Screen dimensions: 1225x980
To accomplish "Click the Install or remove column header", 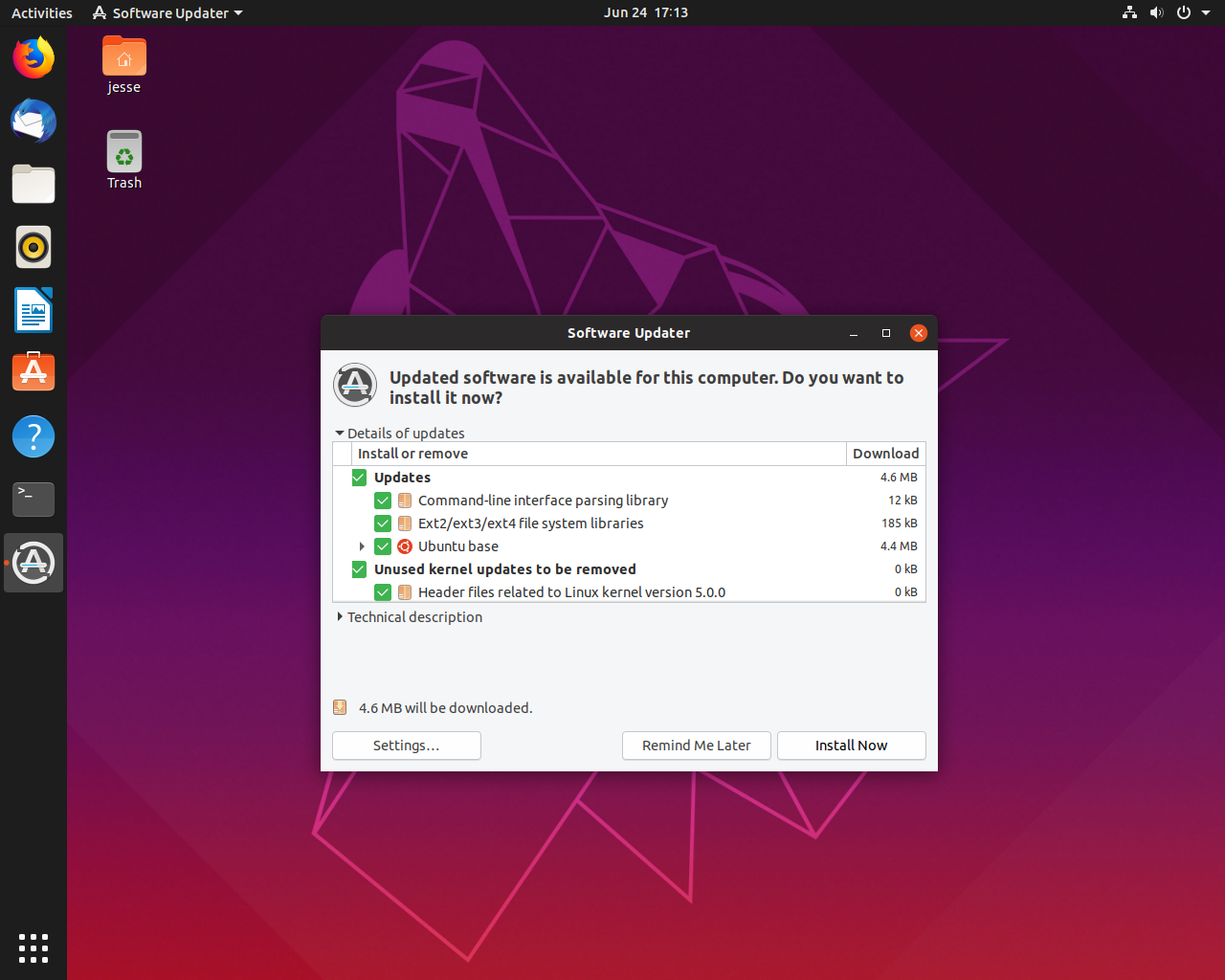I will 599,454.
